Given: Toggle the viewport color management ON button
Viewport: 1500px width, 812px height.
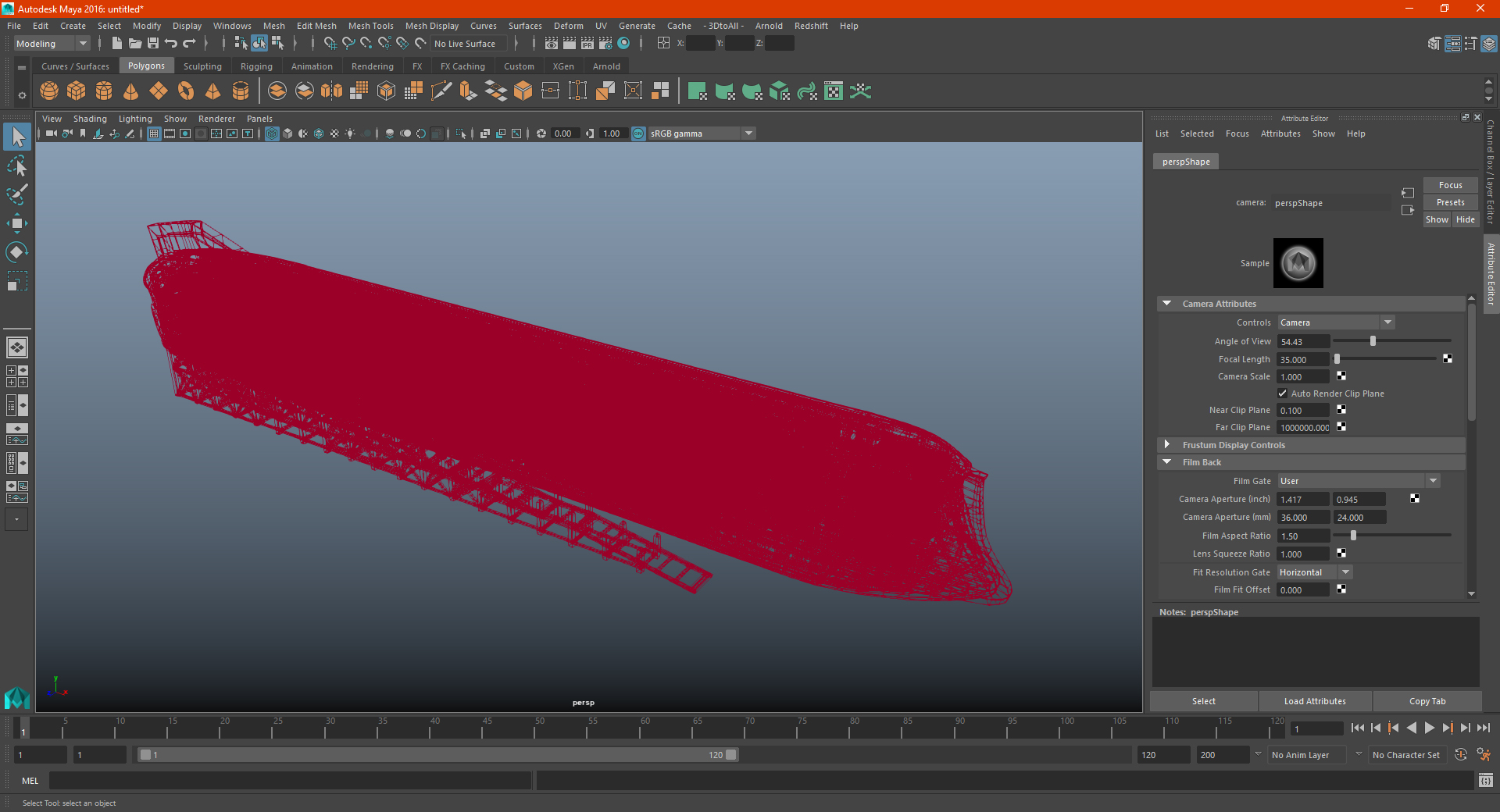Looking at the screenshot, I should pos(639,134).
